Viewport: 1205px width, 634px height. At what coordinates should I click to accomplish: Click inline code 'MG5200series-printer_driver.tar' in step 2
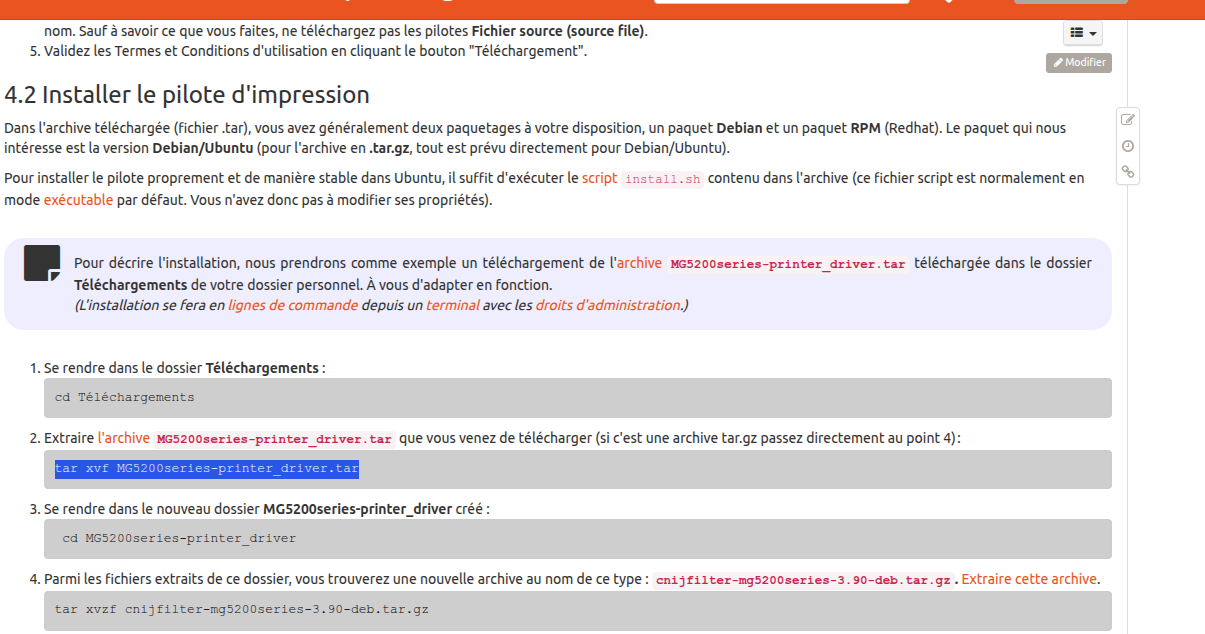tap(275, 439)
